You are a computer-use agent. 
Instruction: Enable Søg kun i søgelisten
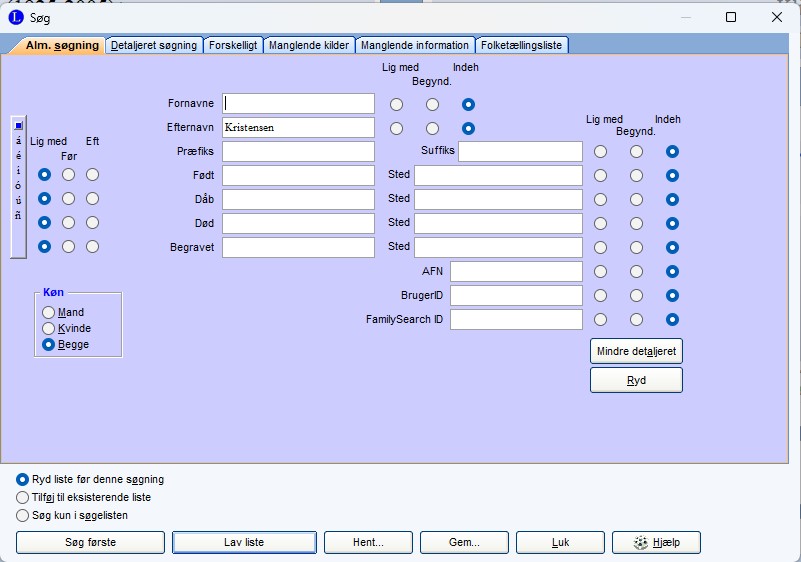tap(23, 515)
